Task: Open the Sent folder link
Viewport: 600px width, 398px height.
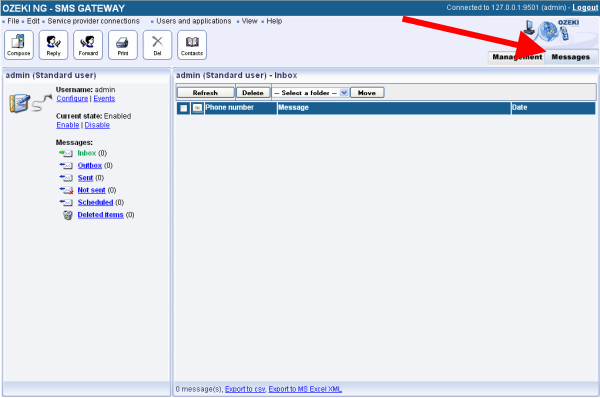Action: 85,178
